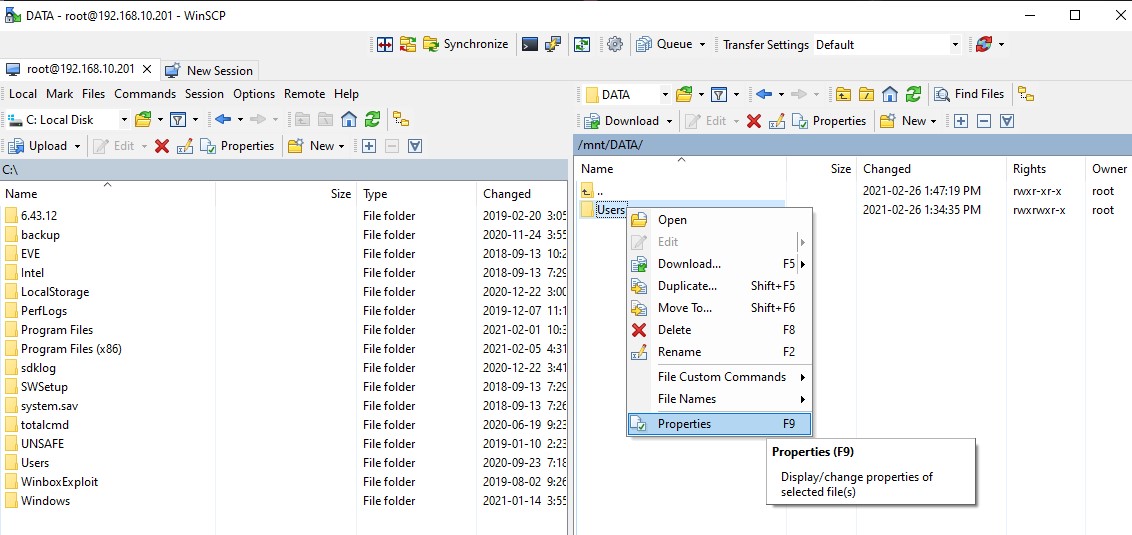Click the local open directory folder icon

(x=143, y=120)
